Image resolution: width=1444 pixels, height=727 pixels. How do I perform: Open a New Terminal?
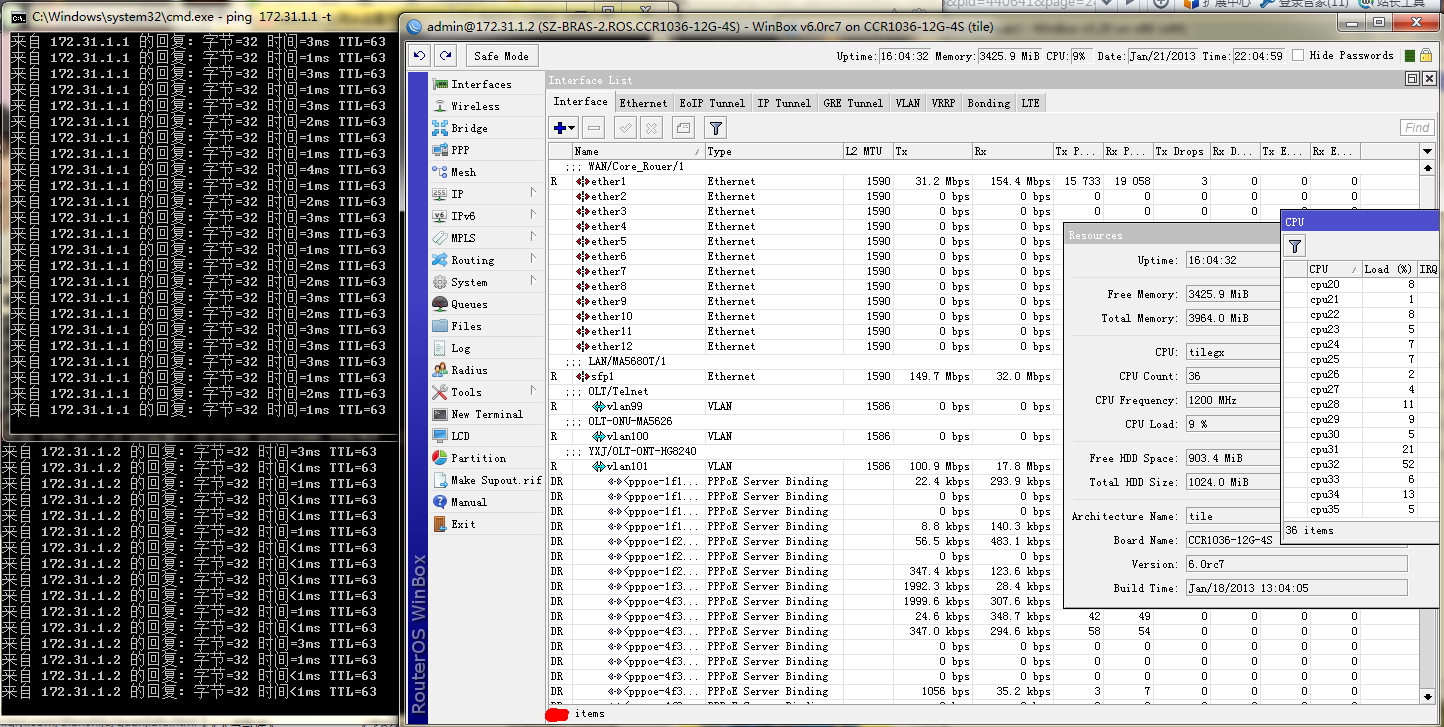point(486,414)
